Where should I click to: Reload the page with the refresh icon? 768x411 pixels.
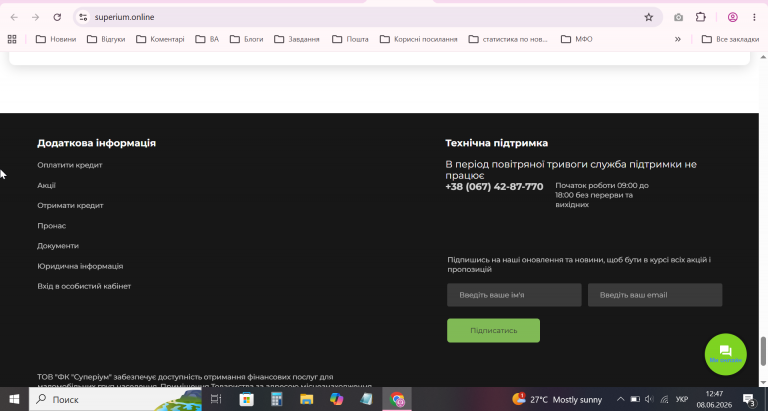[x=57, y=17]
